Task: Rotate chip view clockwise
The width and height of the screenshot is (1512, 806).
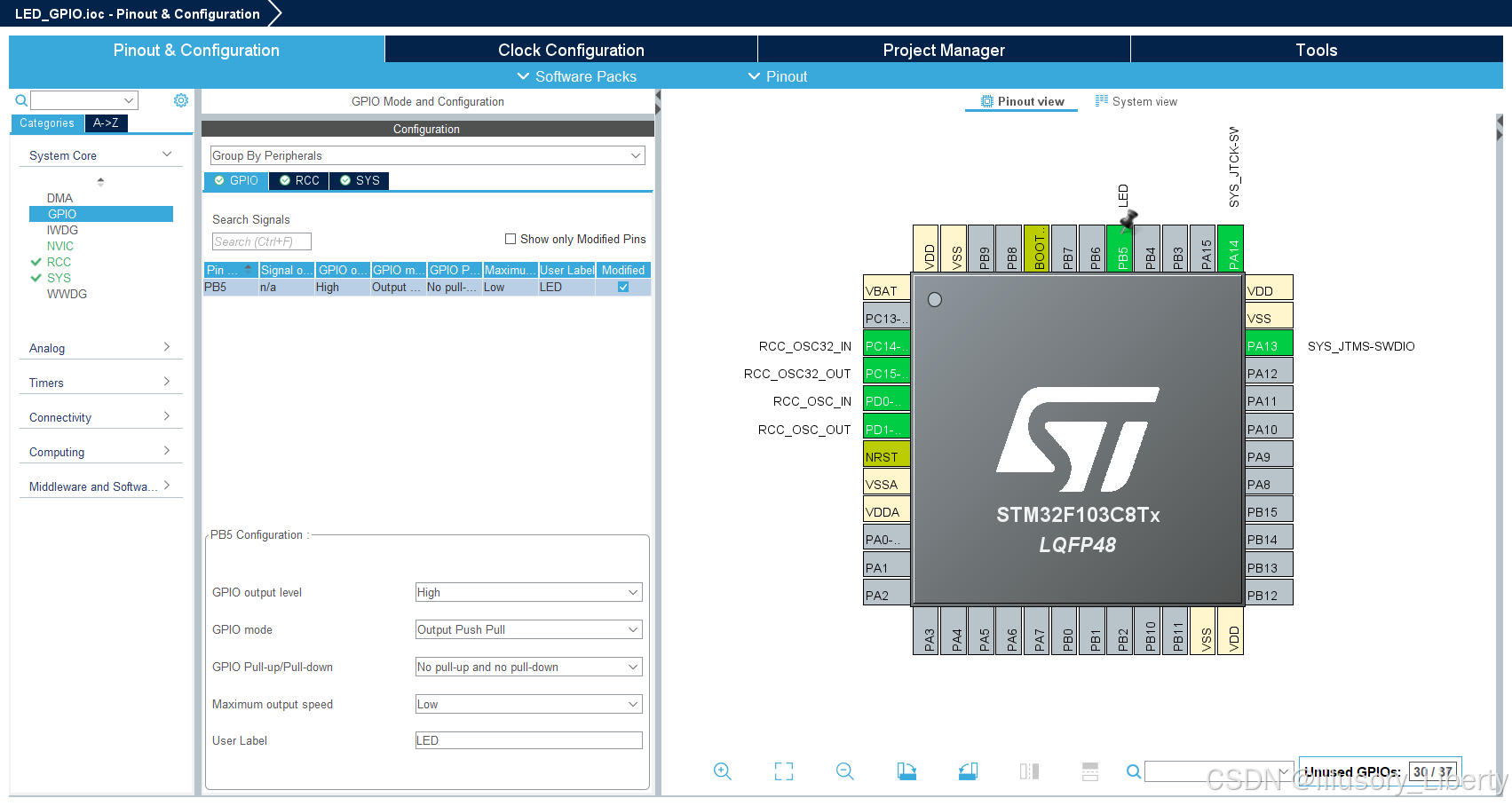Action: [x=906, y=771]
